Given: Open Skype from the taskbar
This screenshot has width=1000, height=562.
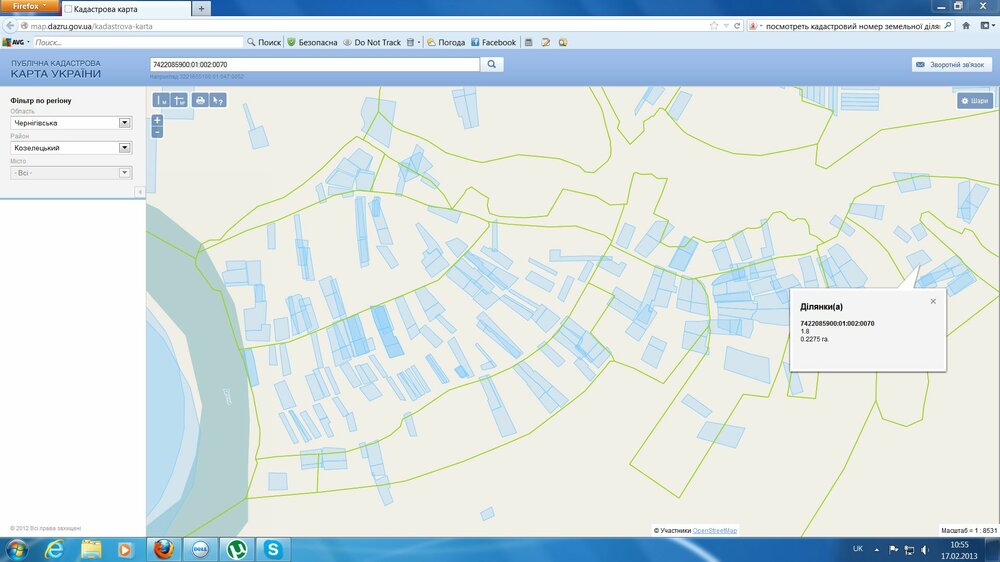Looking at the screenshot, I should [x=272, y=549].
